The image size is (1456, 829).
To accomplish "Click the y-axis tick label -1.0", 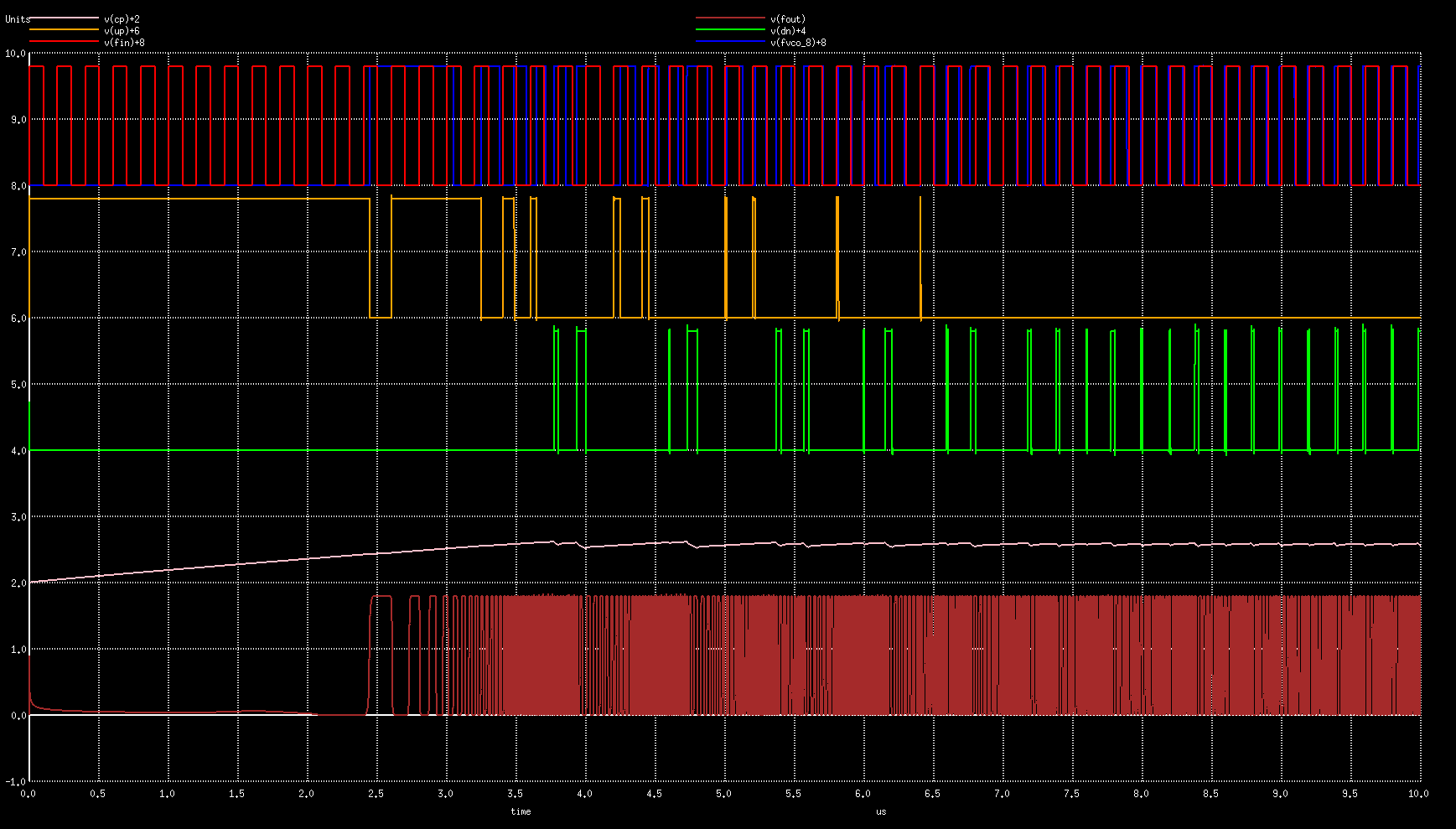I will coord(16,782).
